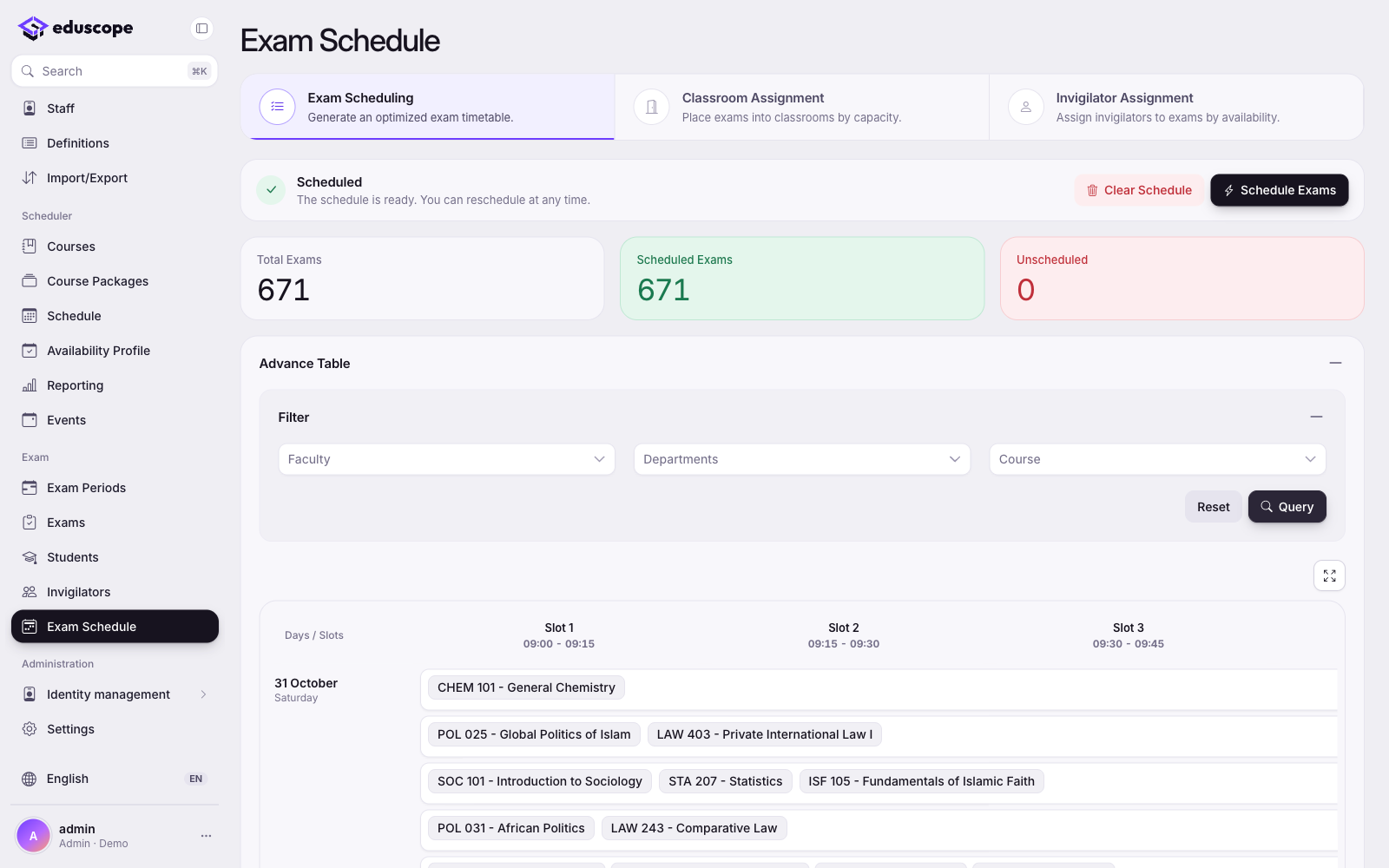The height and width of the screenshot is (868, 1389).
Task: Open Availability Profile
Action: (x=115, y=351)
